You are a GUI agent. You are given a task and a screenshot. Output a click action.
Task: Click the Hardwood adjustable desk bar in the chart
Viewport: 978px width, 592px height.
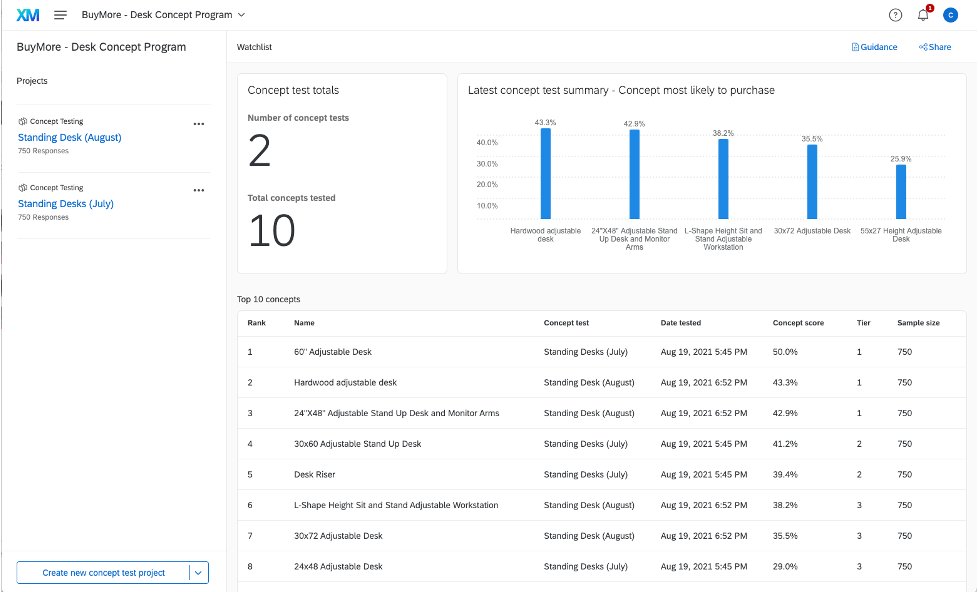(x=545, y=175)
